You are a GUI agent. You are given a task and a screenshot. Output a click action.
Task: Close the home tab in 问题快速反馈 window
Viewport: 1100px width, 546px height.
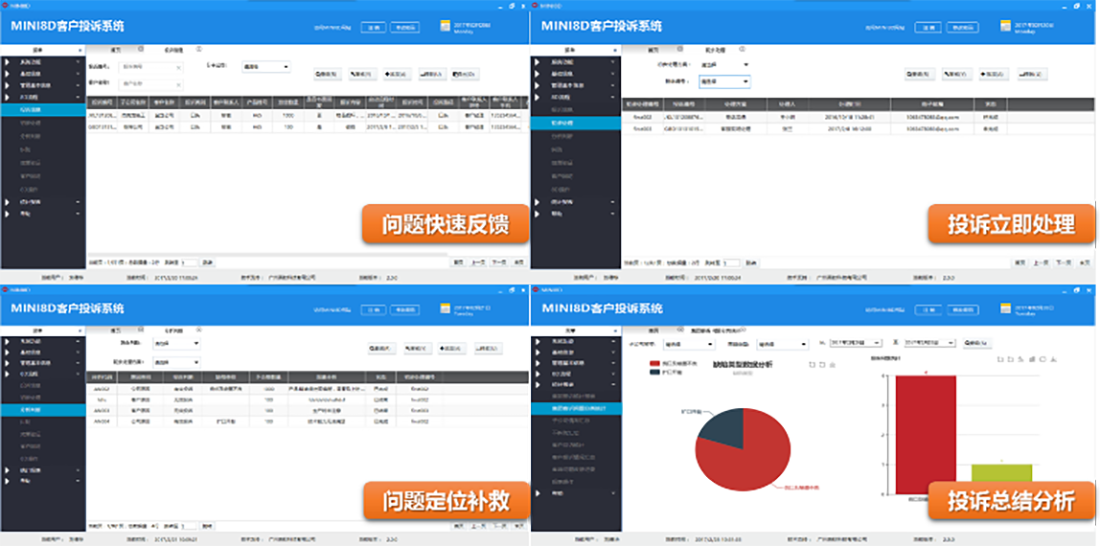140,48
